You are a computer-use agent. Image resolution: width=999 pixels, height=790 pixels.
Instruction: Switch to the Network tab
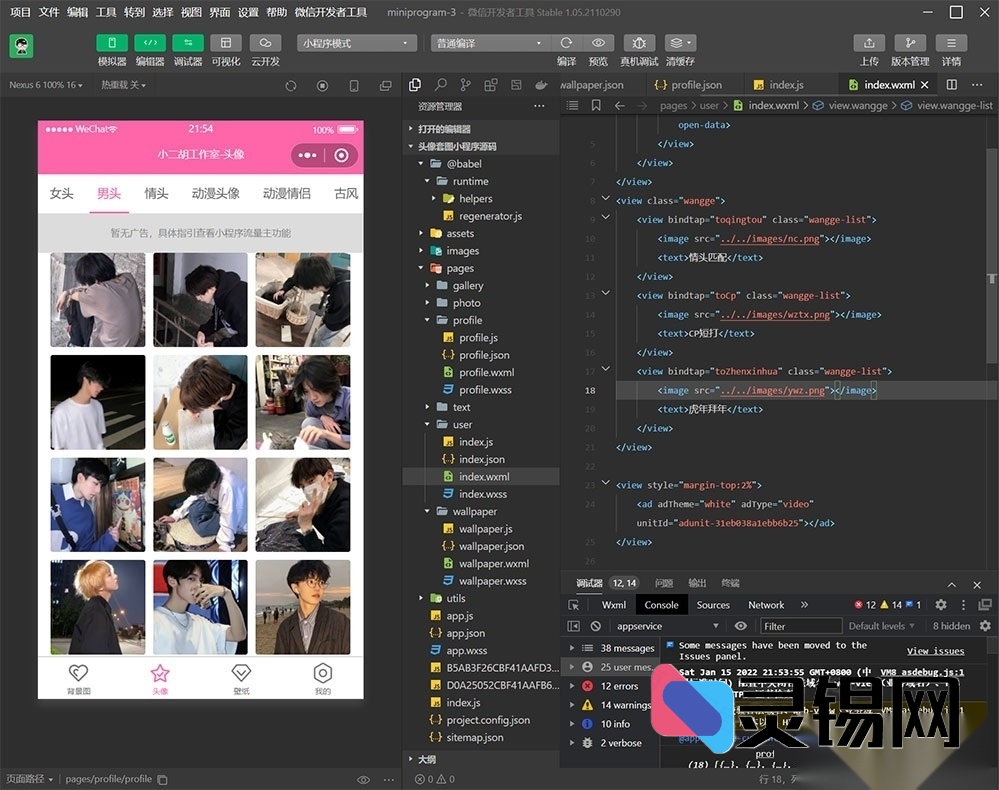pyautogui.click(x=766, y=605)
